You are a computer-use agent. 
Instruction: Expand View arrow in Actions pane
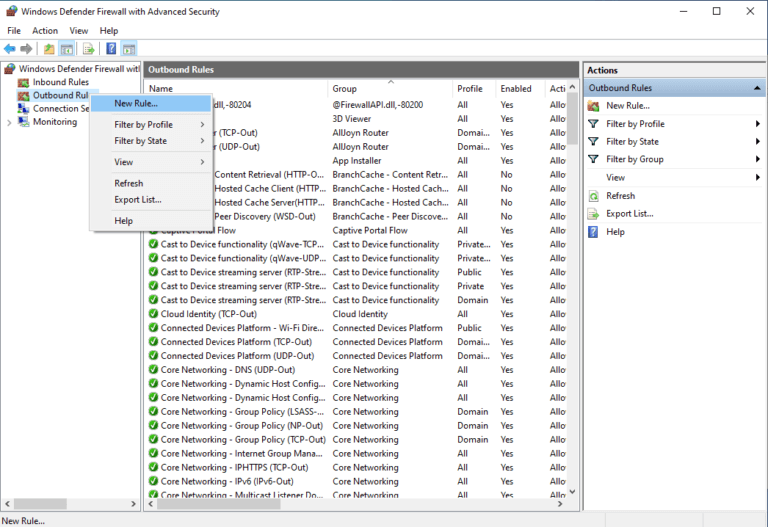point(757,177)
